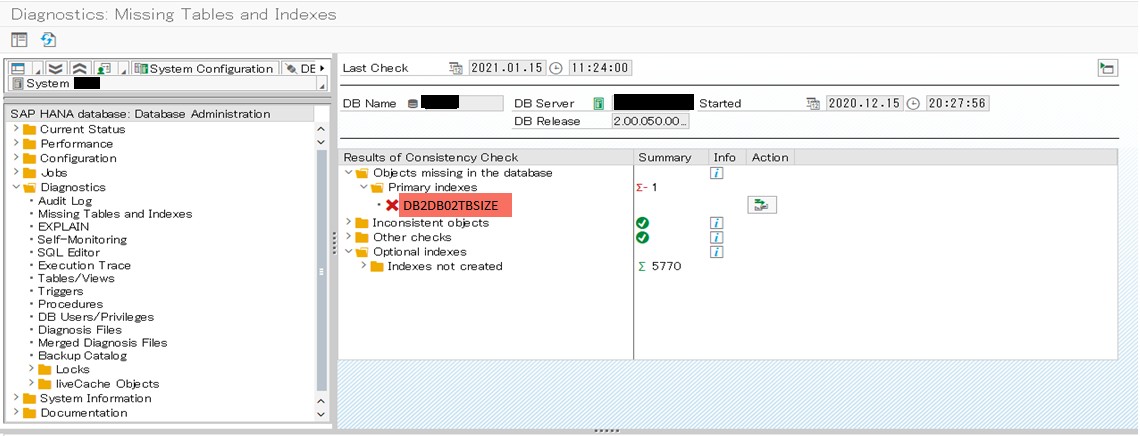This screenshot has height=436, width=1140.
Task: Click the System selector field
Action: coord(167,84)
